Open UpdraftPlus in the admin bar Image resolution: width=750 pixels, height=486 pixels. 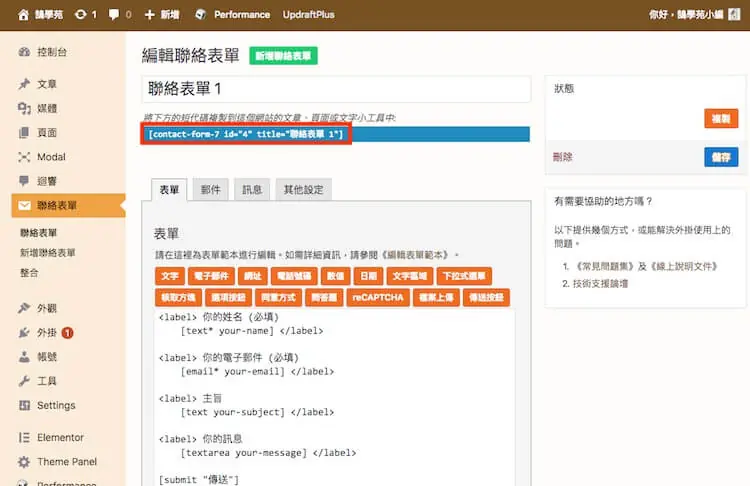click(x=309, y=15)
